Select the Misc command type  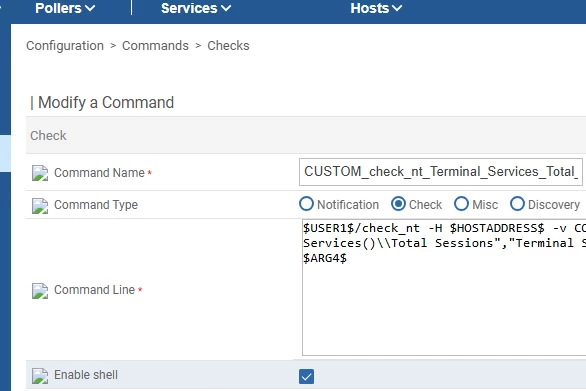(x=461, y=204)
